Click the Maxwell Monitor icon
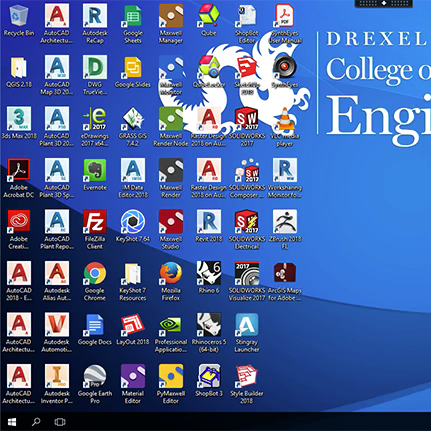This screenshot has height=431, width=431. pos(171,67)
